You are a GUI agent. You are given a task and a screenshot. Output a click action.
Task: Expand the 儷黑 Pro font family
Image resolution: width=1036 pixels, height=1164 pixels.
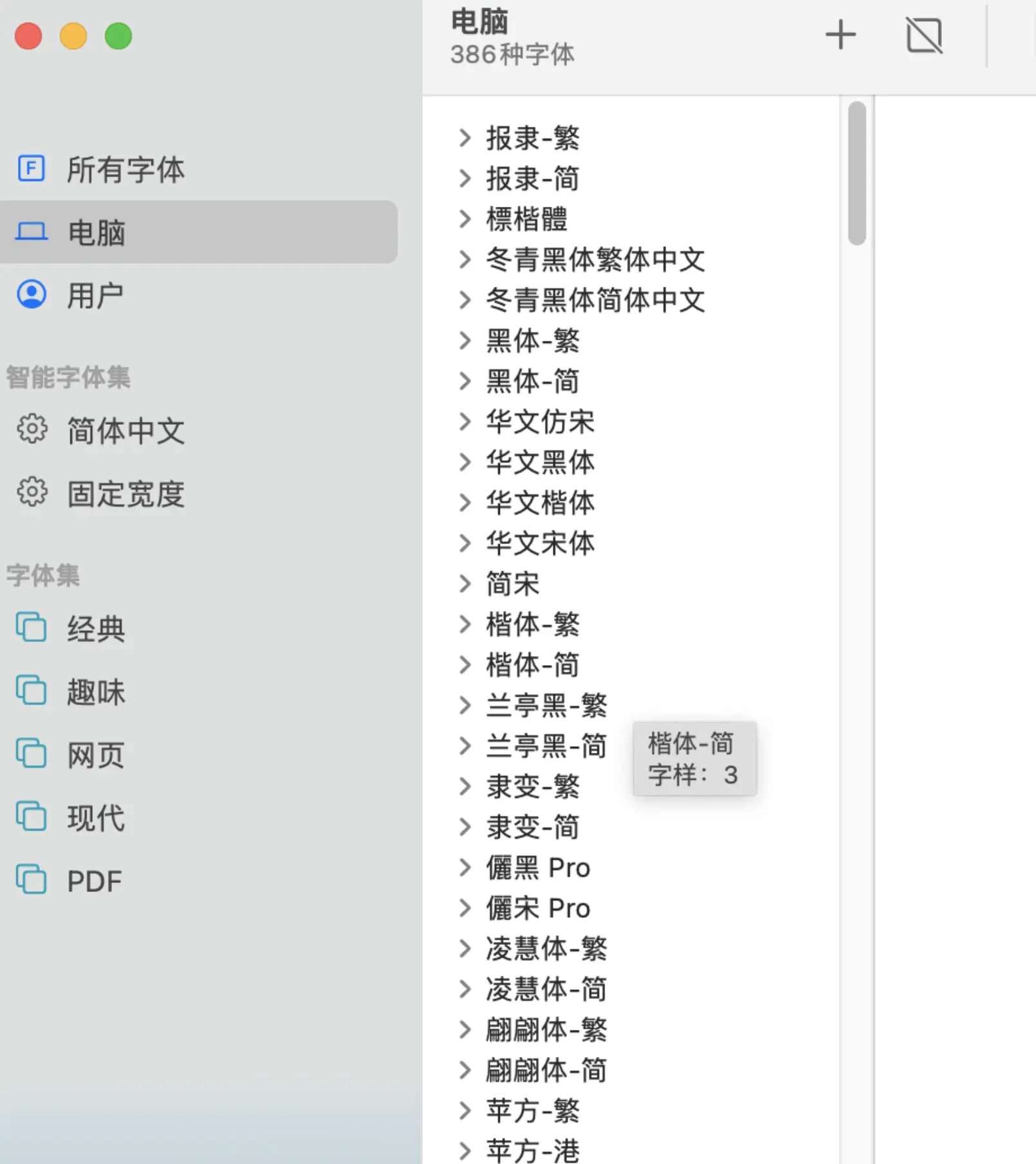pos(465,868)
